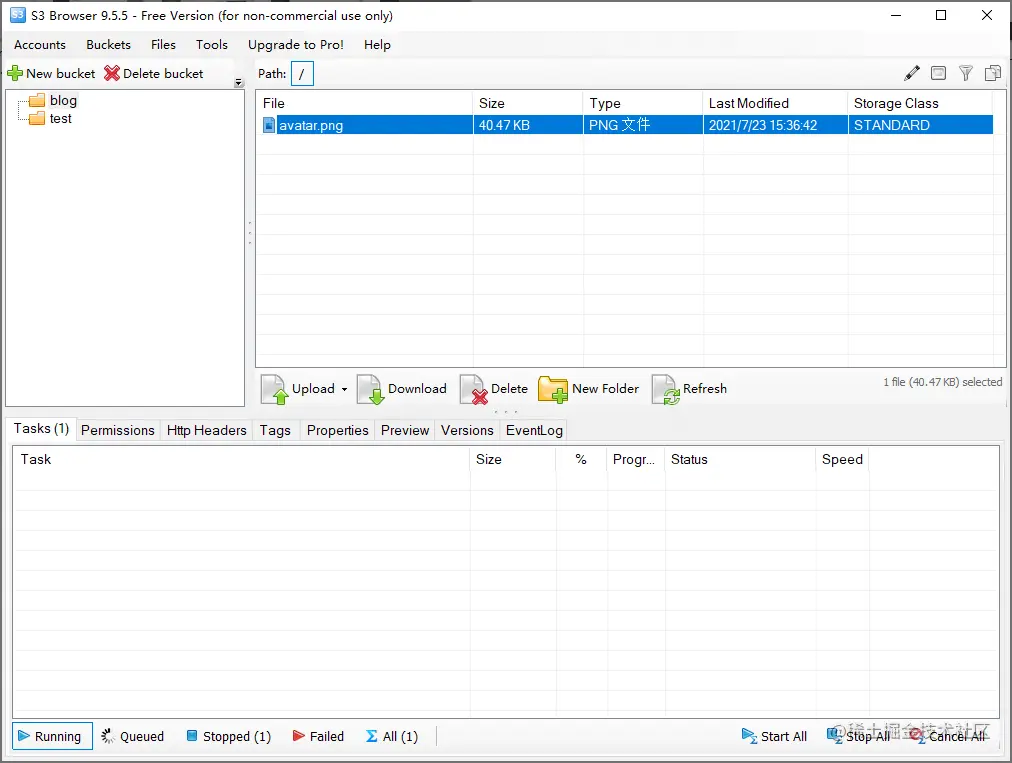The image size is (1012, 763).
Task: Click the Path input field
Action: 302,74
